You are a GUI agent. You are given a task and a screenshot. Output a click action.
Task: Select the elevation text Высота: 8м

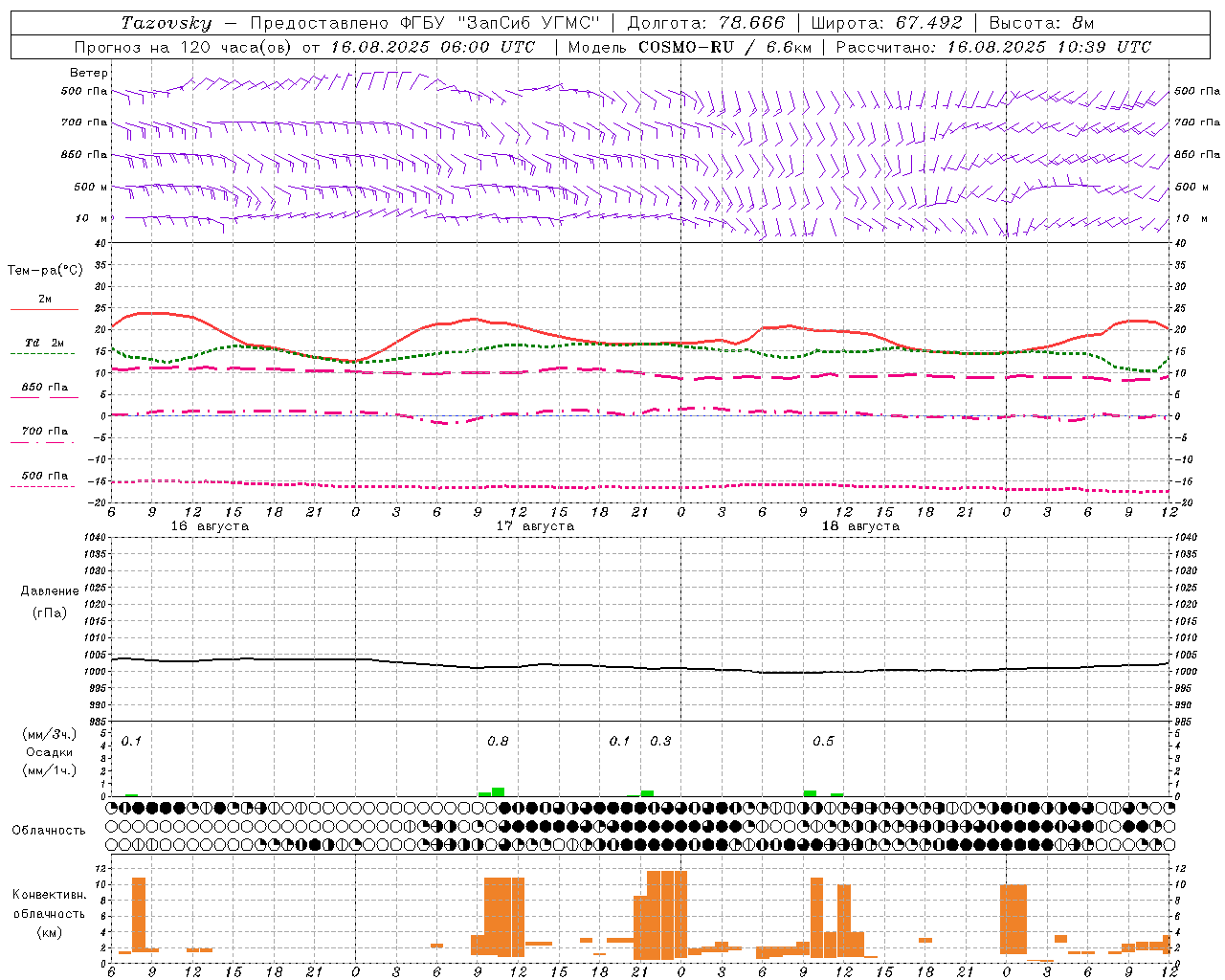coord(1041,23)
